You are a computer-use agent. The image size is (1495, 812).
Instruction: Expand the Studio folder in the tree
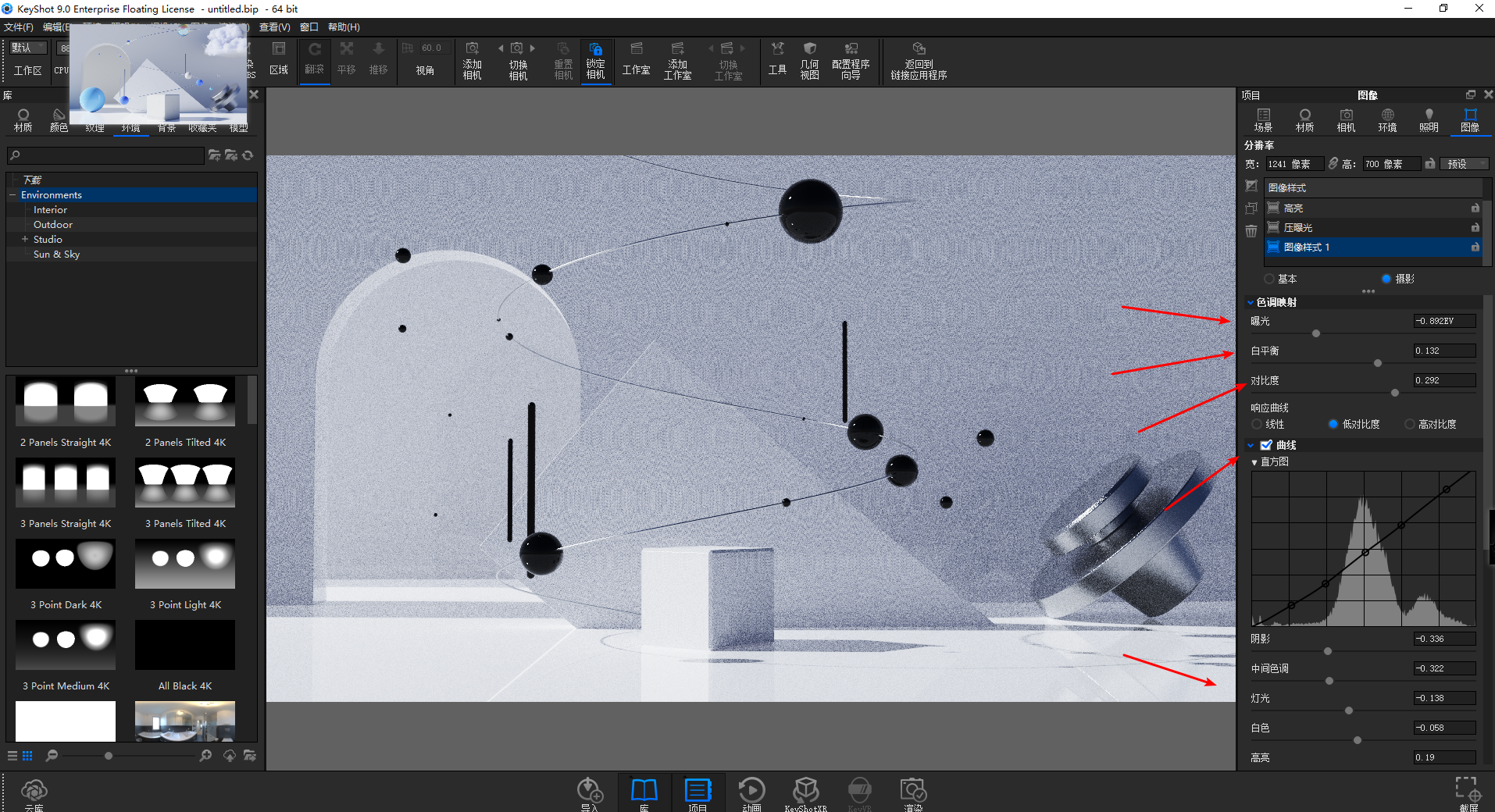(x=25, y=240)
